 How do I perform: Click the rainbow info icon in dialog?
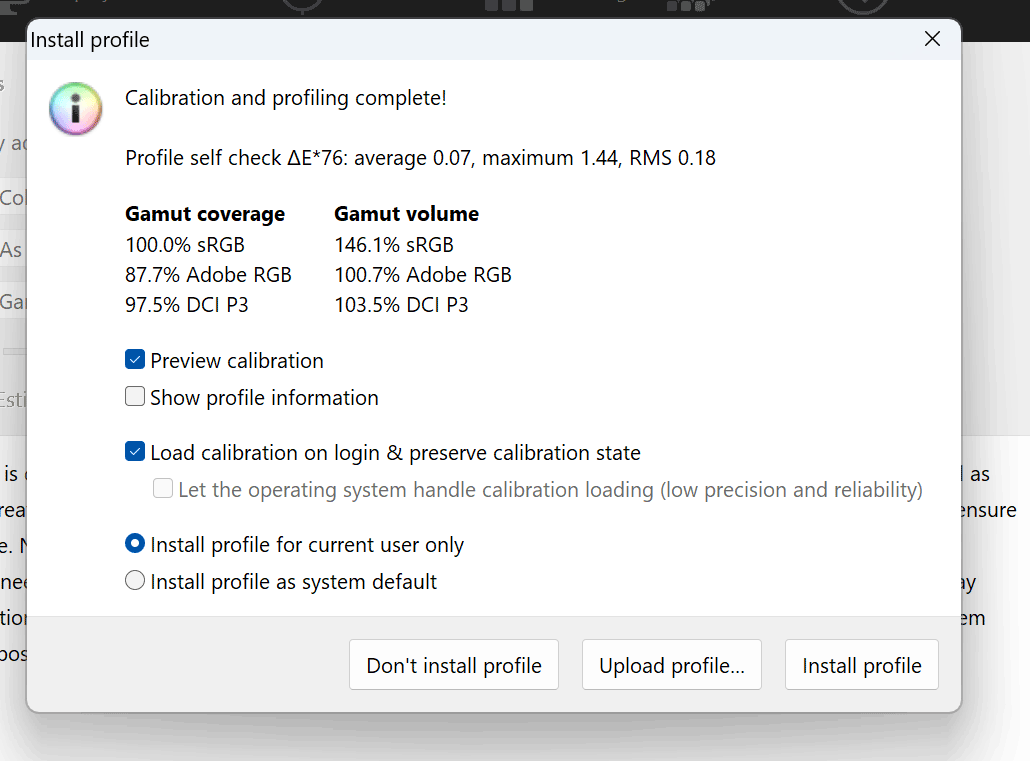(x=76, y=109)
